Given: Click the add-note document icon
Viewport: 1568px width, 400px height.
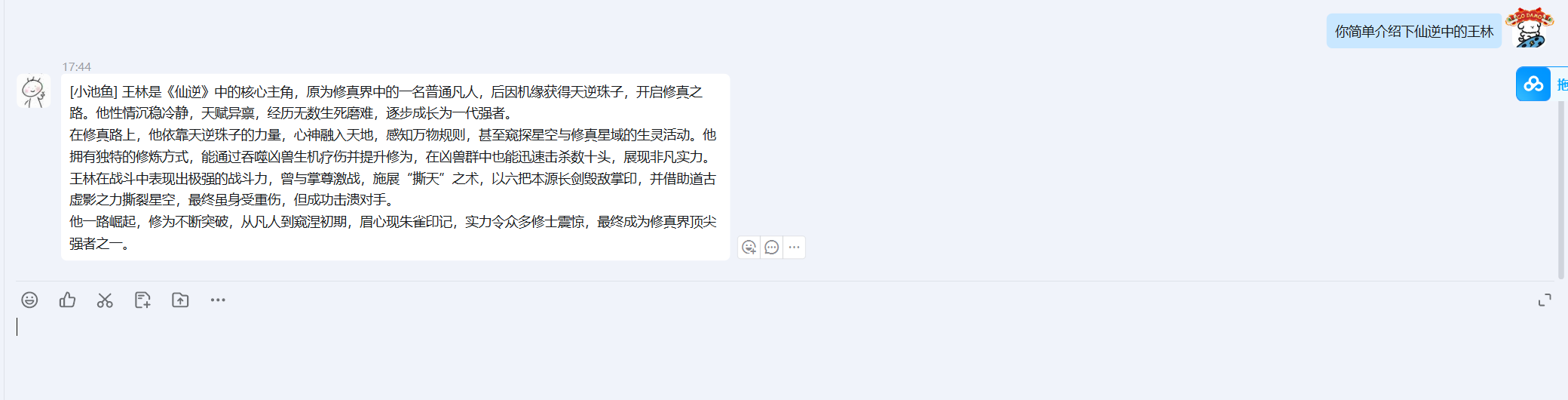Looking at the screenshot, I should [x=142, y=300].
